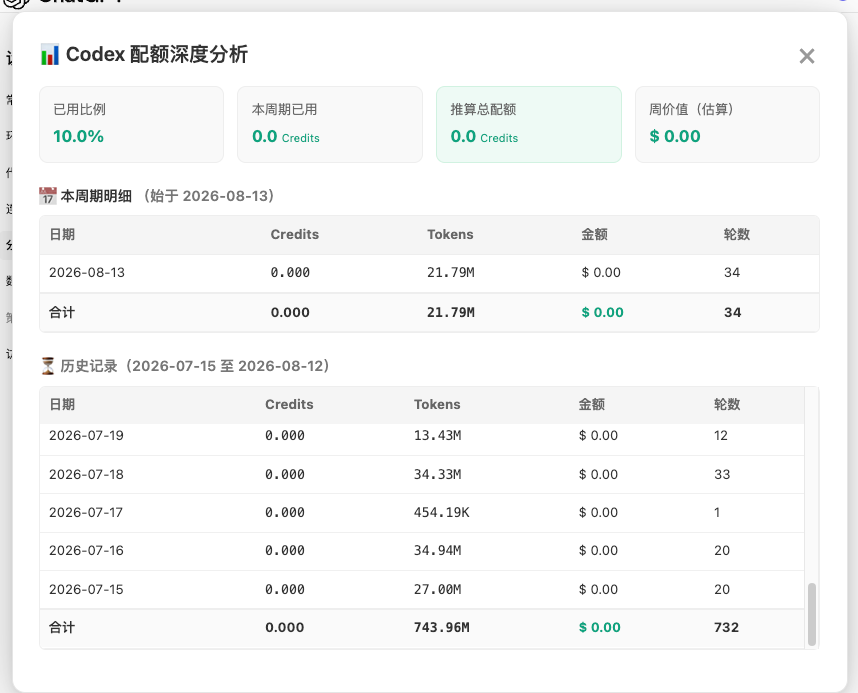Click the 2026-07-17 history row date
Image resolution: width=858 pixels, height=693 pixels.
click(86, 513)
